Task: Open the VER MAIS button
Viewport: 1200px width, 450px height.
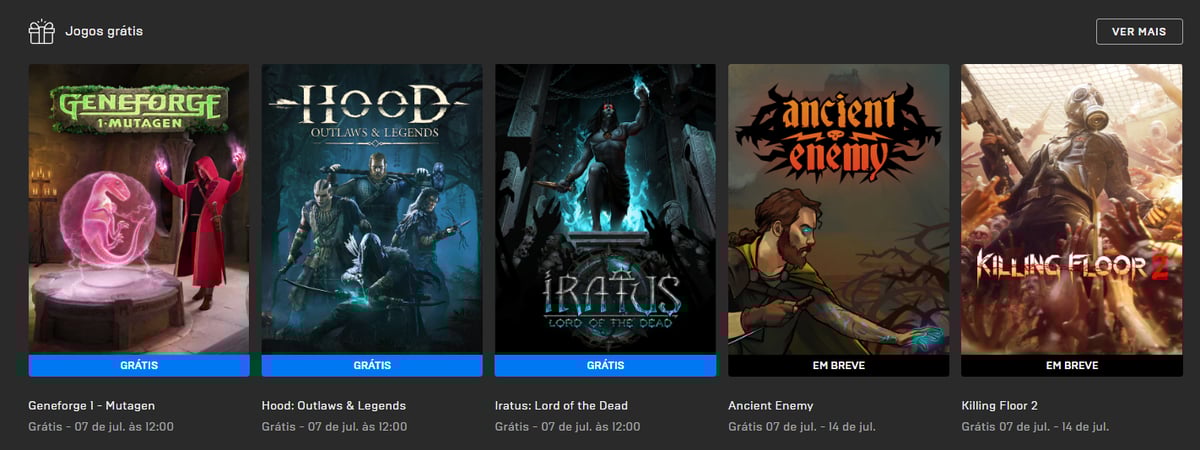Action: click(x=1139, y=32)
